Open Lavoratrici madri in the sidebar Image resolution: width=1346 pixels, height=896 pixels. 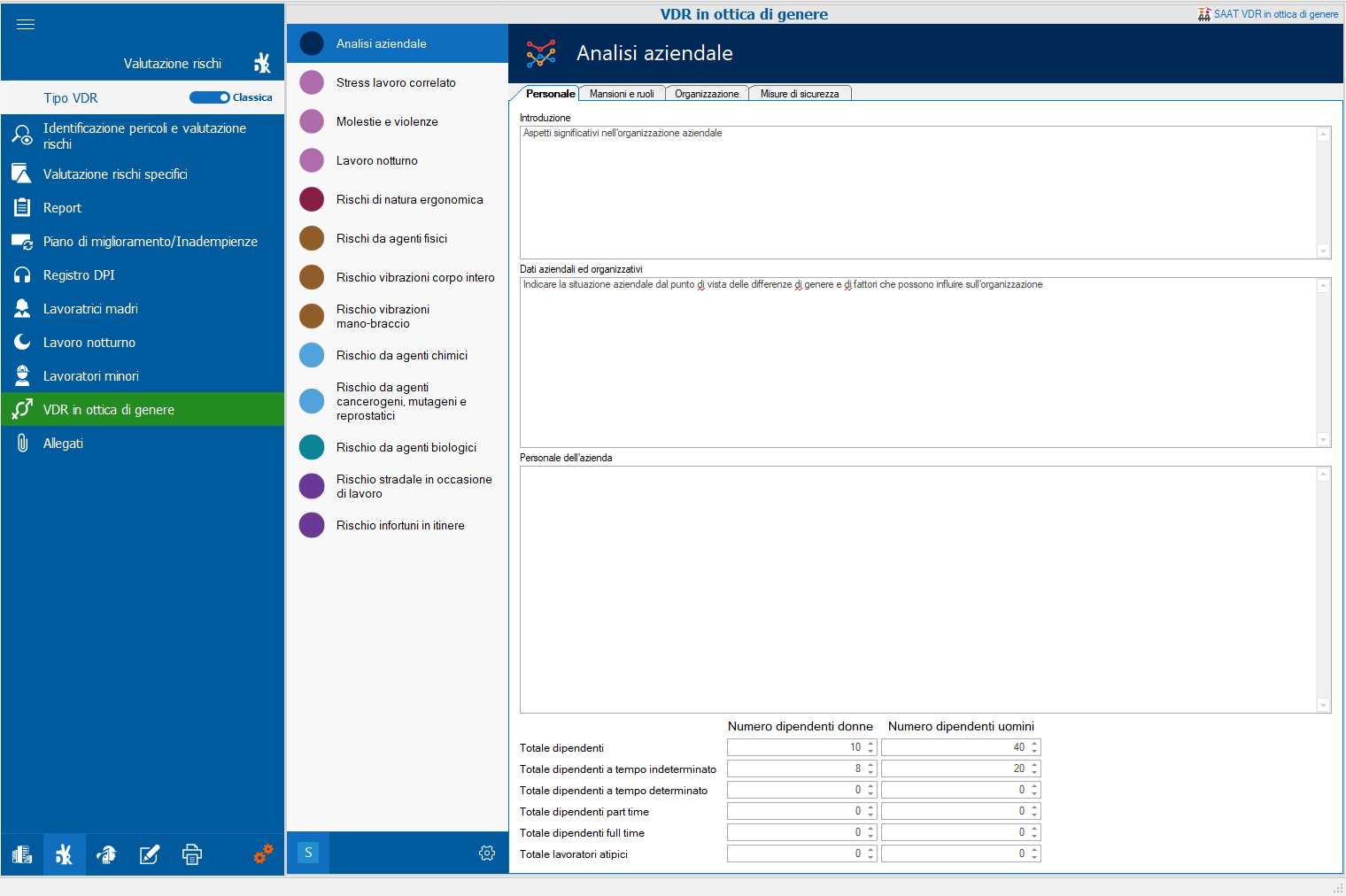pos(90,309)
